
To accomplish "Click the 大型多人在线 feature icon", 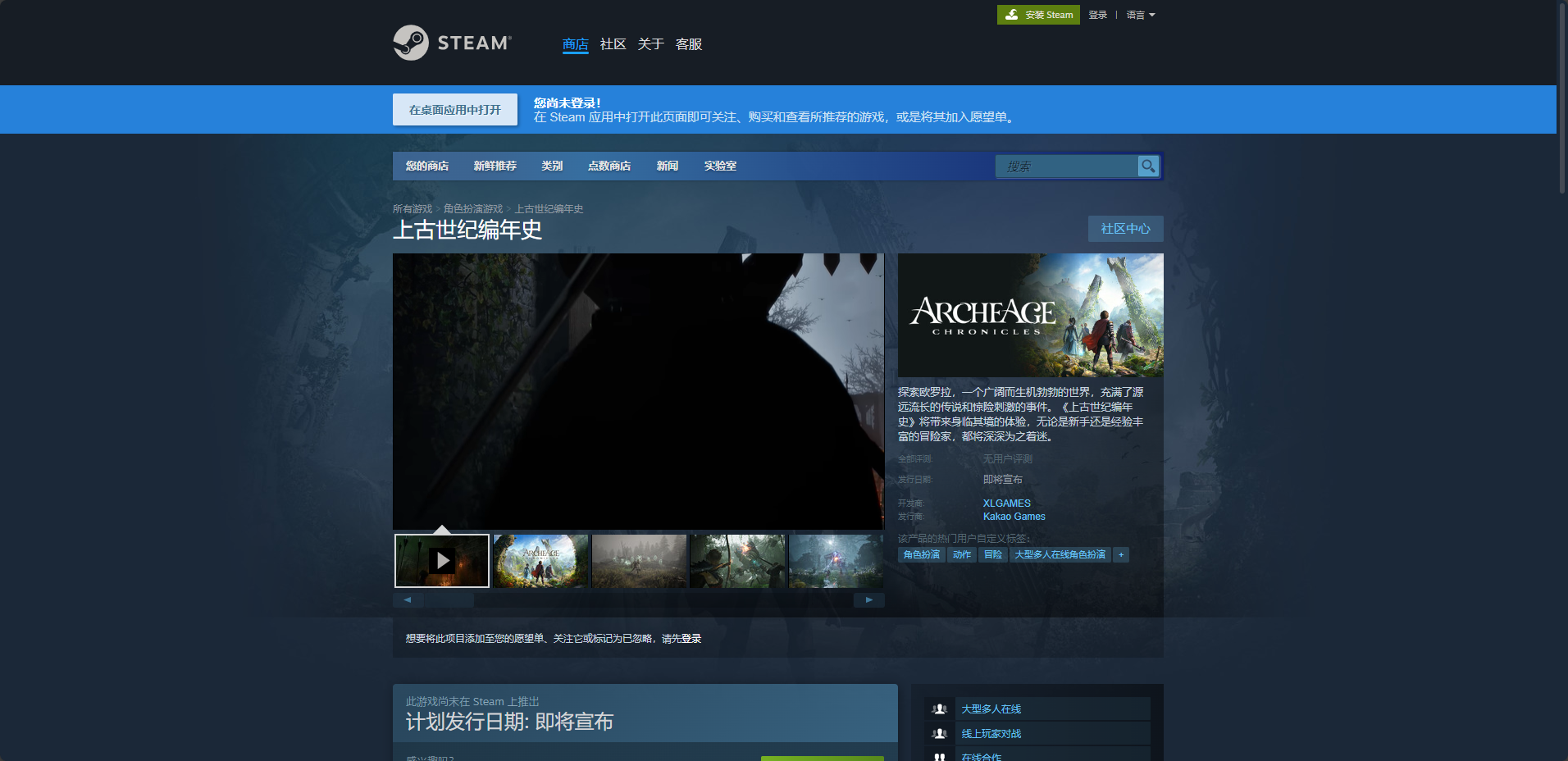I will 940,709.
